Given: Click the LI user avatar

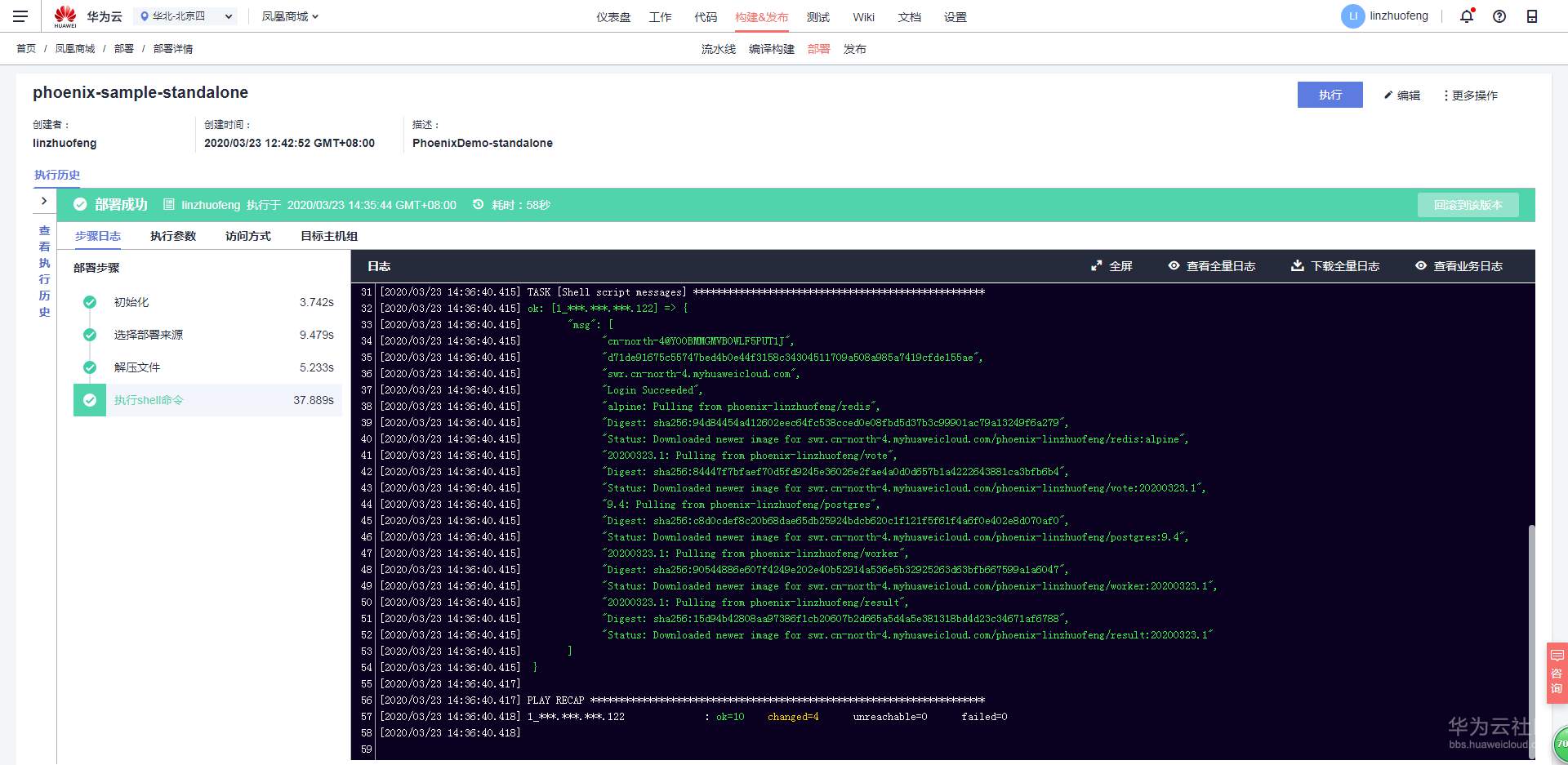Looking at the screenshot, I should (x=1352, y=16).
